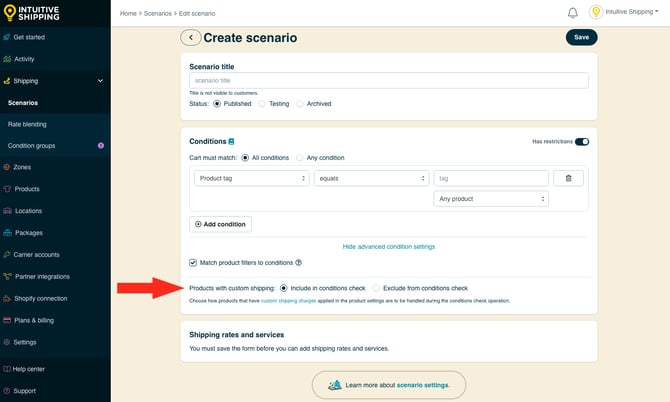
Task: Open Rate blending in the sidebar
Action: [x=27, y=124]
